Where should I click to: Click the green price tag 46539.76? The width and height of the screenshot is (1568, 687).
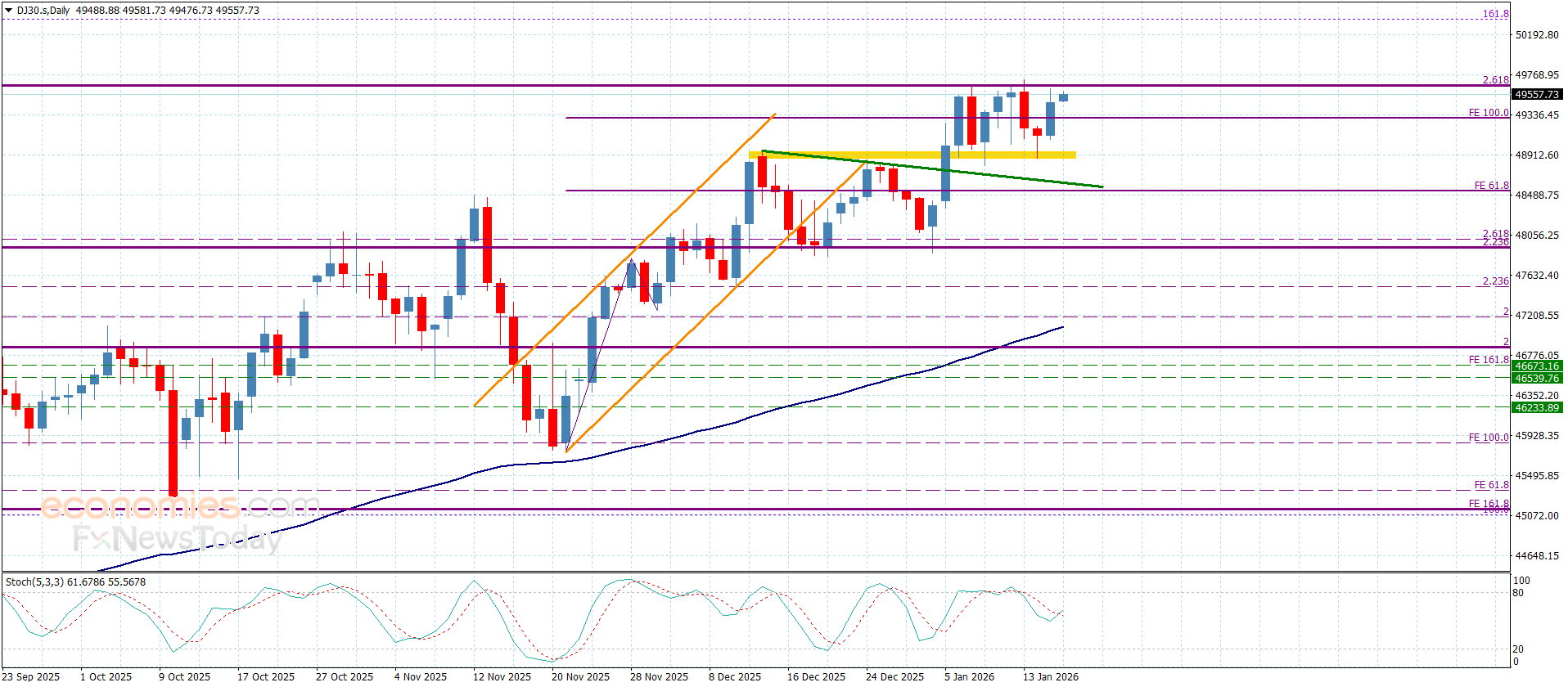[1537, 379]
